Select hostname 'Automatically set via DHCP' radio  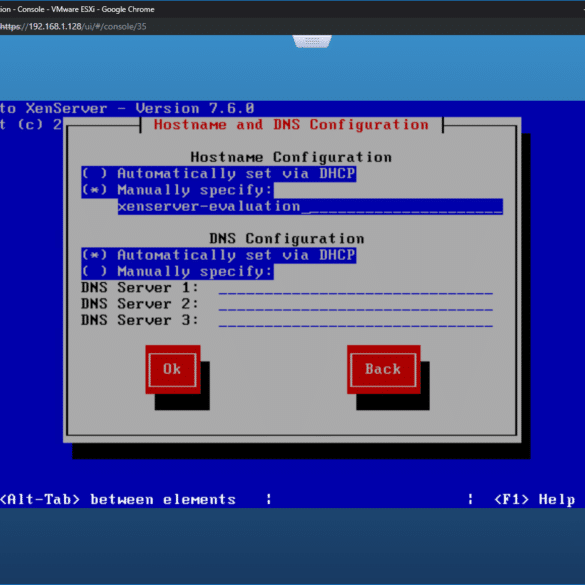pos(219,174)
